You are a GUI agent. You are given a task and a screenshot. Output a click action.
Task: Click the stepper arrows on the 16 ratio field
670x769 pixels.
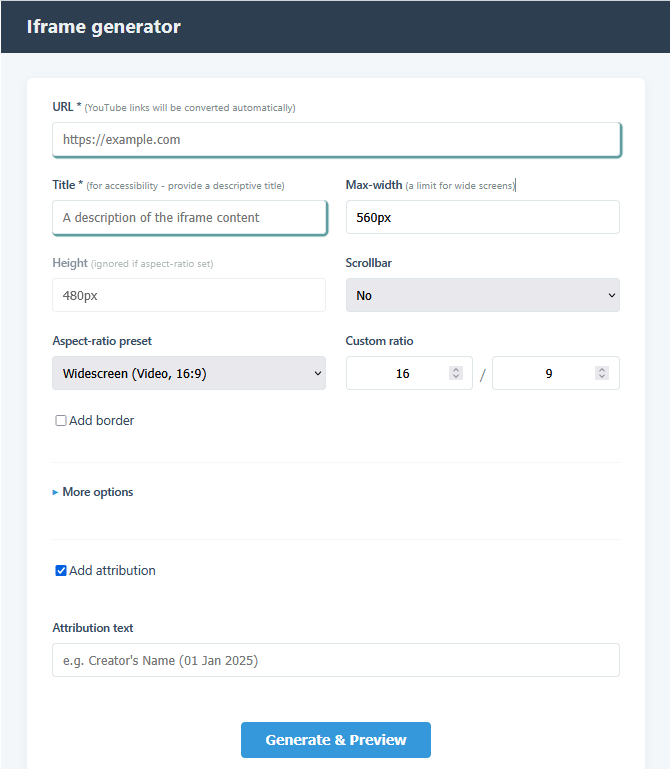456,373
